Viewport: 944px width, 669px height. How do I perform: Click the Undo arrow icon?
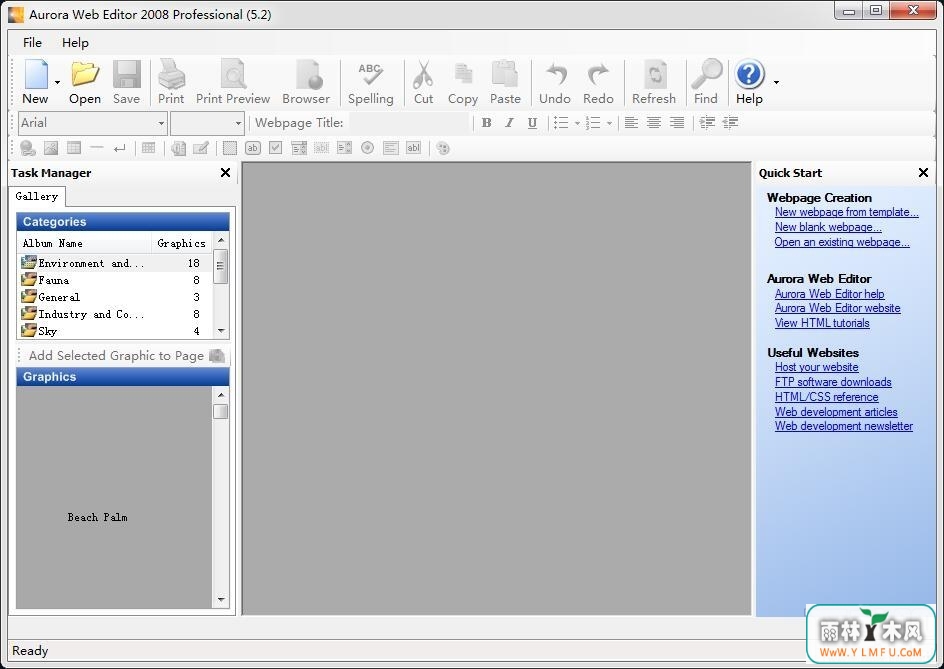(x=554, y=82)
